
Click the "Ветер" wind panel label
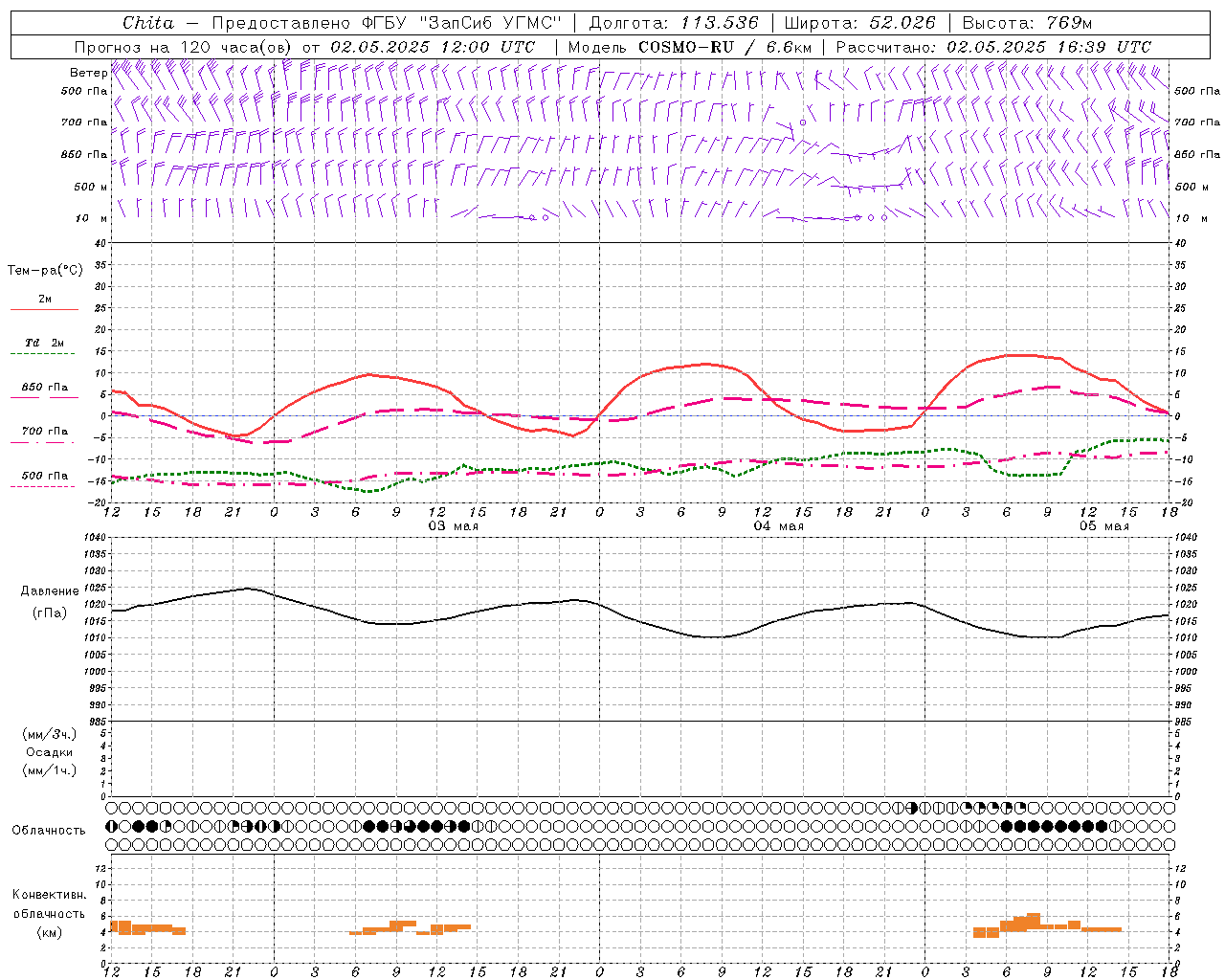(88, 73)
